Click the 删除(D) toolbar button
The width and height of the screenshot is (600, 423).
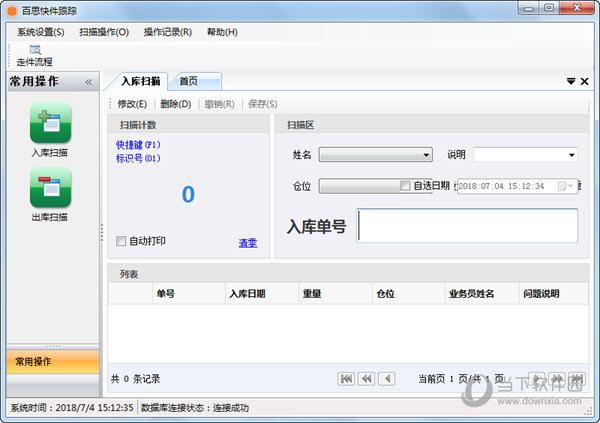coord(176,104)
